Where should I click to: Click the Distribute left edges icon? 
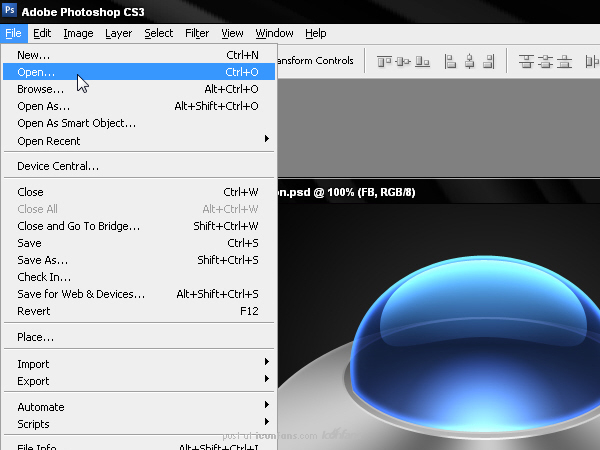tap(592, 61)
